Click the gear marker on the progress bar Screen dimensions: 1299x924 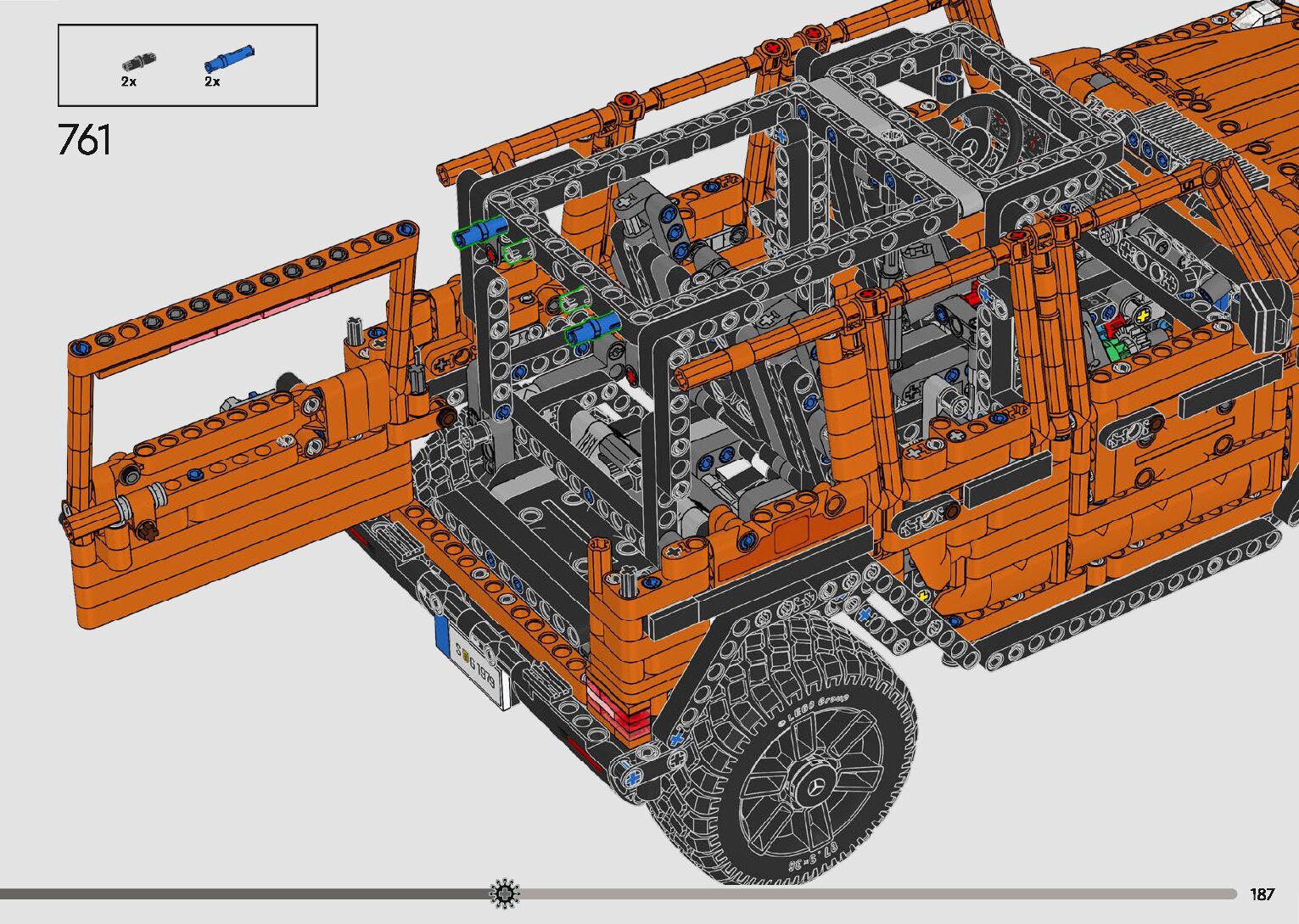pyautogui.click(x=505, y=893)
